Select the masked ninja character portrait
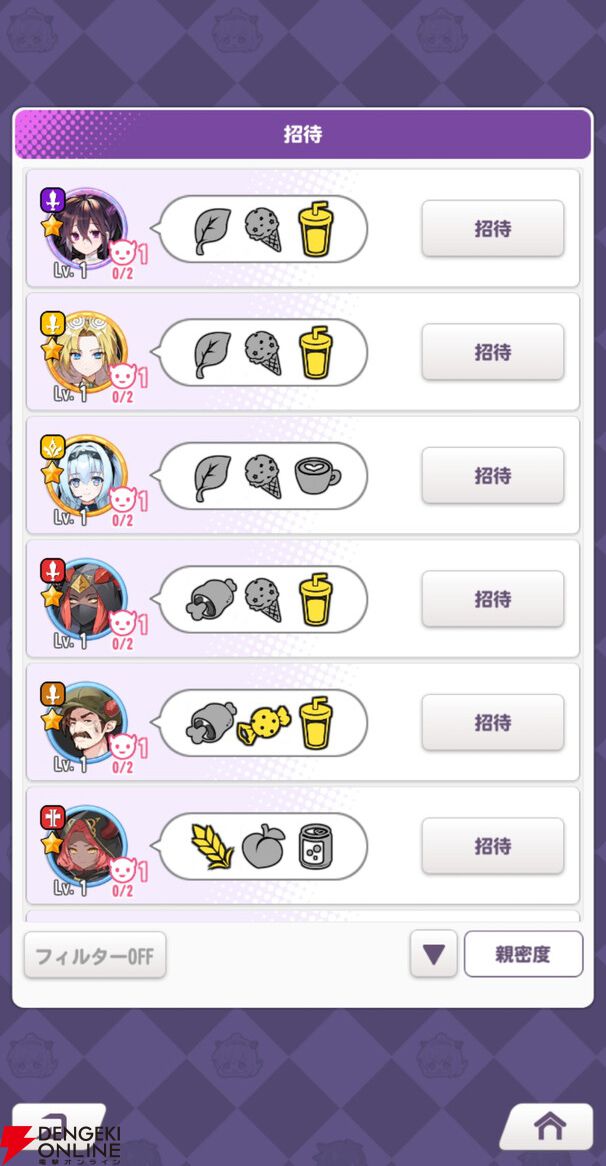606x1166 pixels. tap(86, 598)
